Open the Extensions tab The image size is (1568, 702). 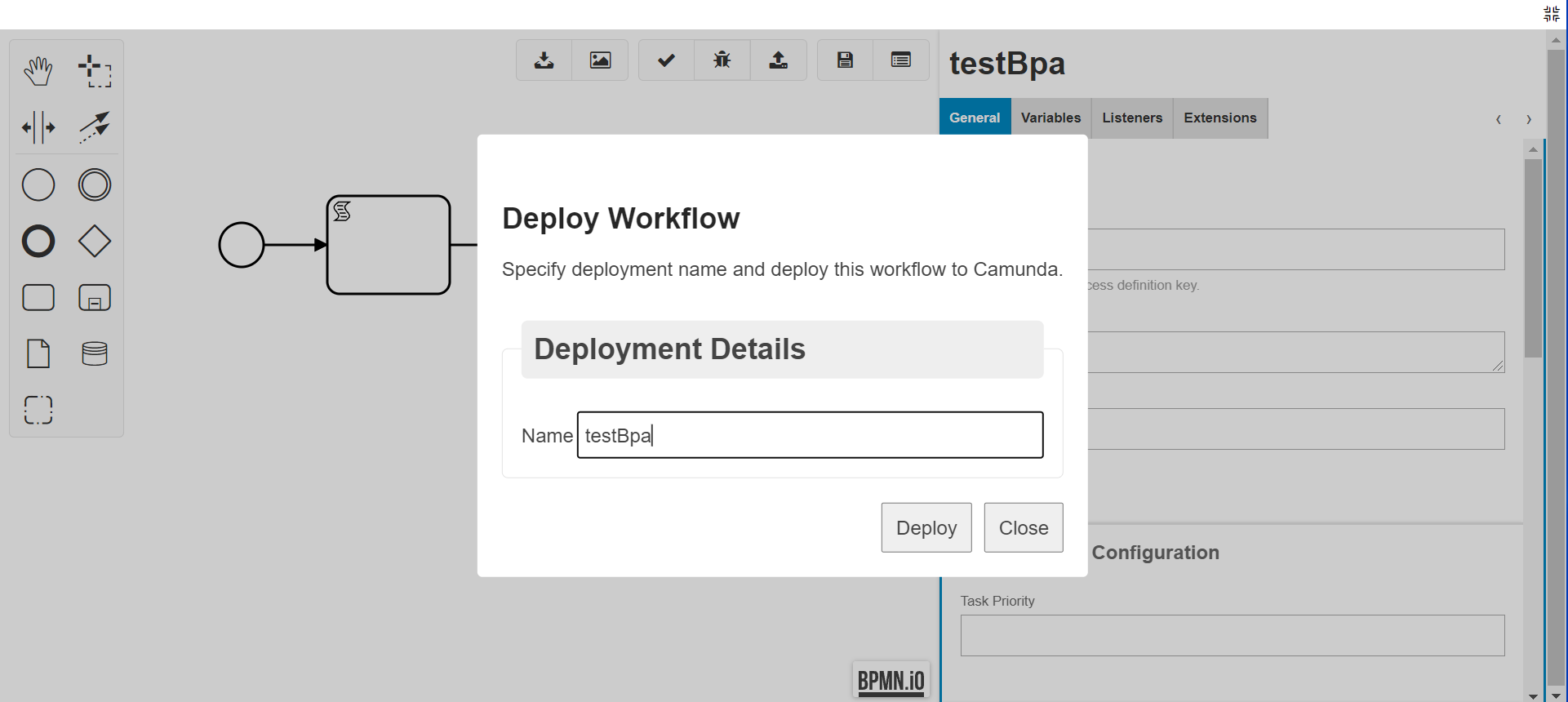pos(1219,118)
